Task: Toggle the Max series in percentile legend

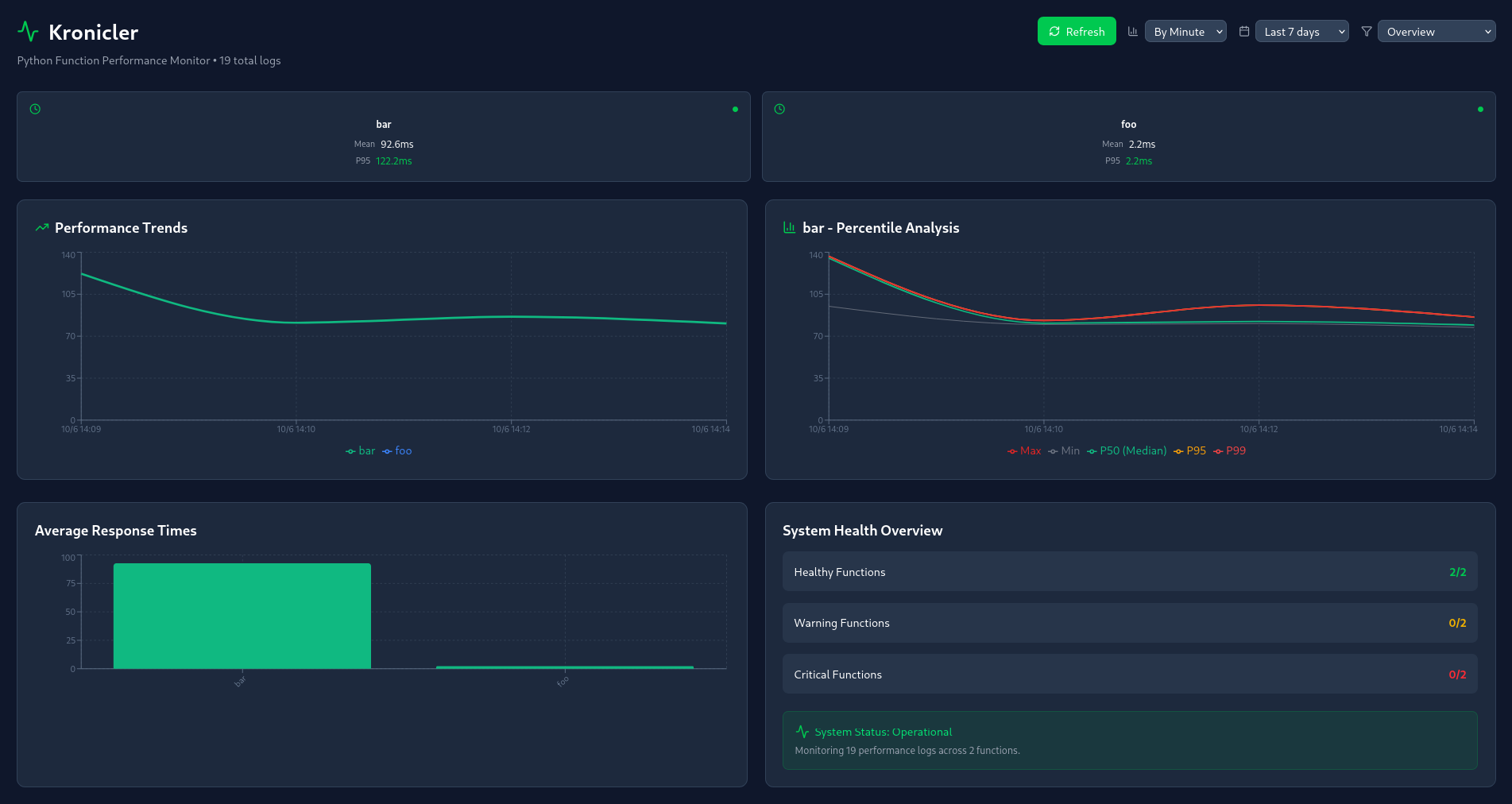Action: click(x=1024, y=450)
